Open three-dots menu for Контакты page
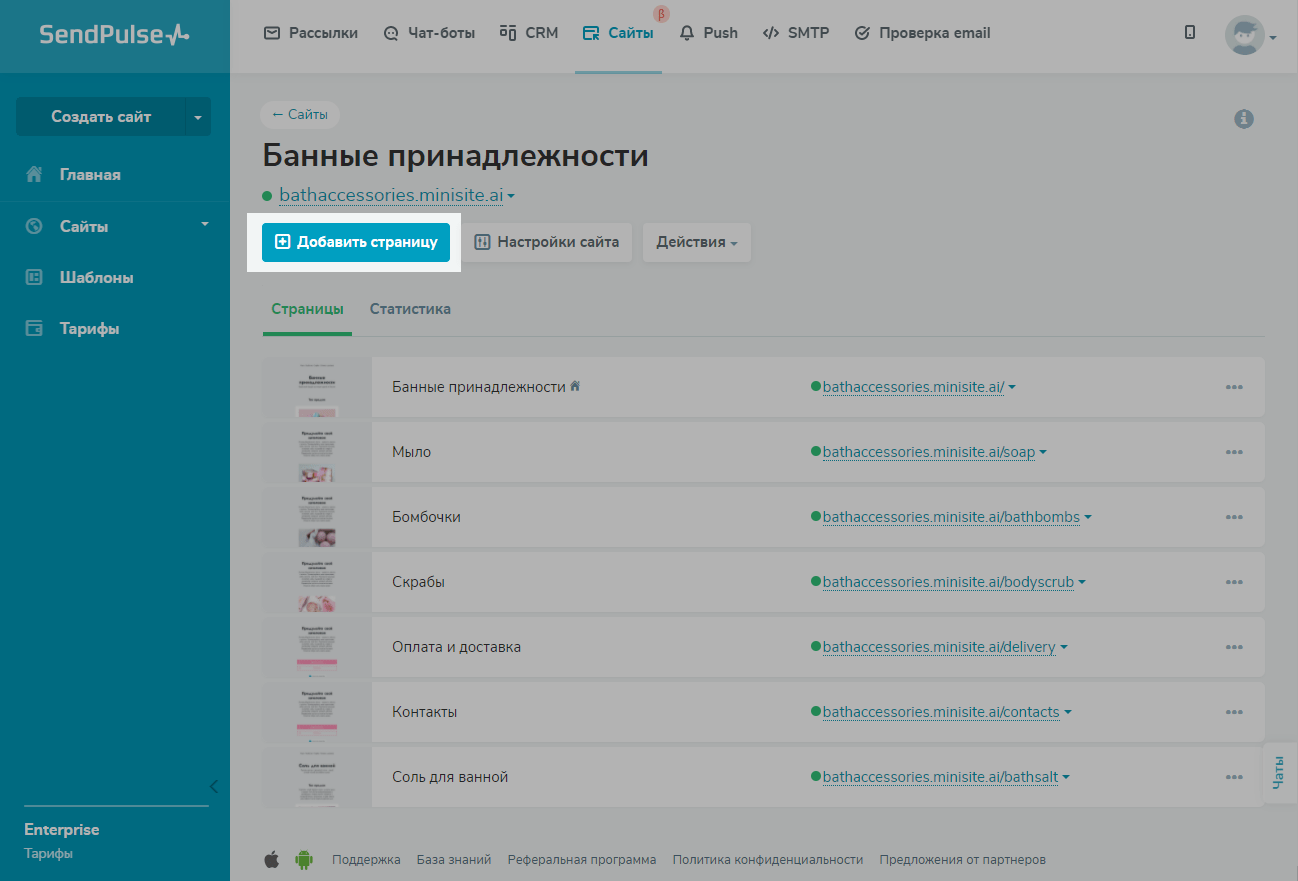 pyautogui.click(x=1233, y=712)
